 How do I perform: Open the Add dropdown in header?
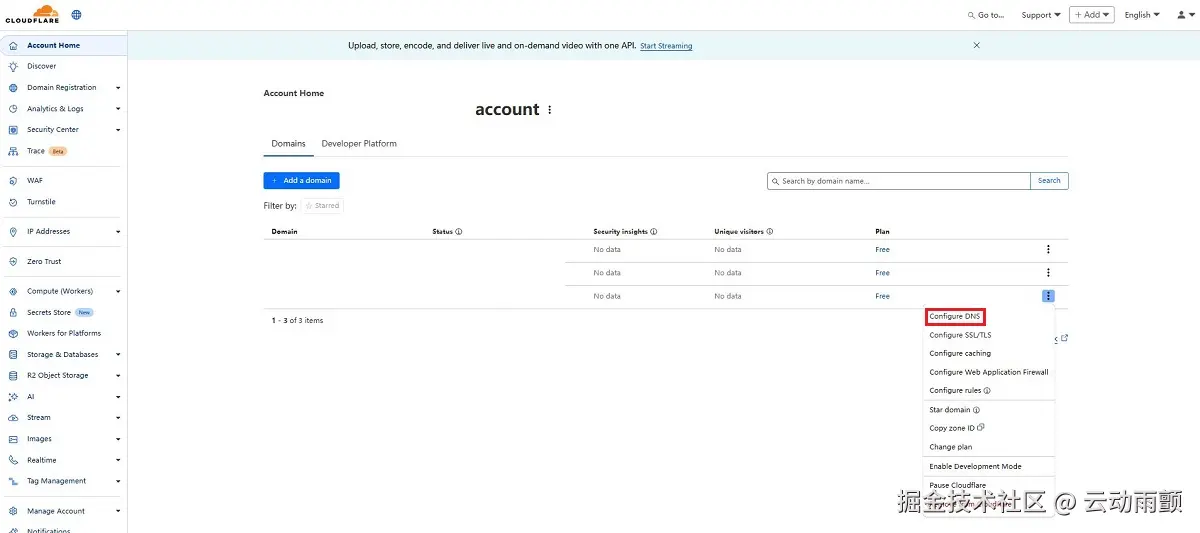pyautogui.click(x=1091, y=15)
